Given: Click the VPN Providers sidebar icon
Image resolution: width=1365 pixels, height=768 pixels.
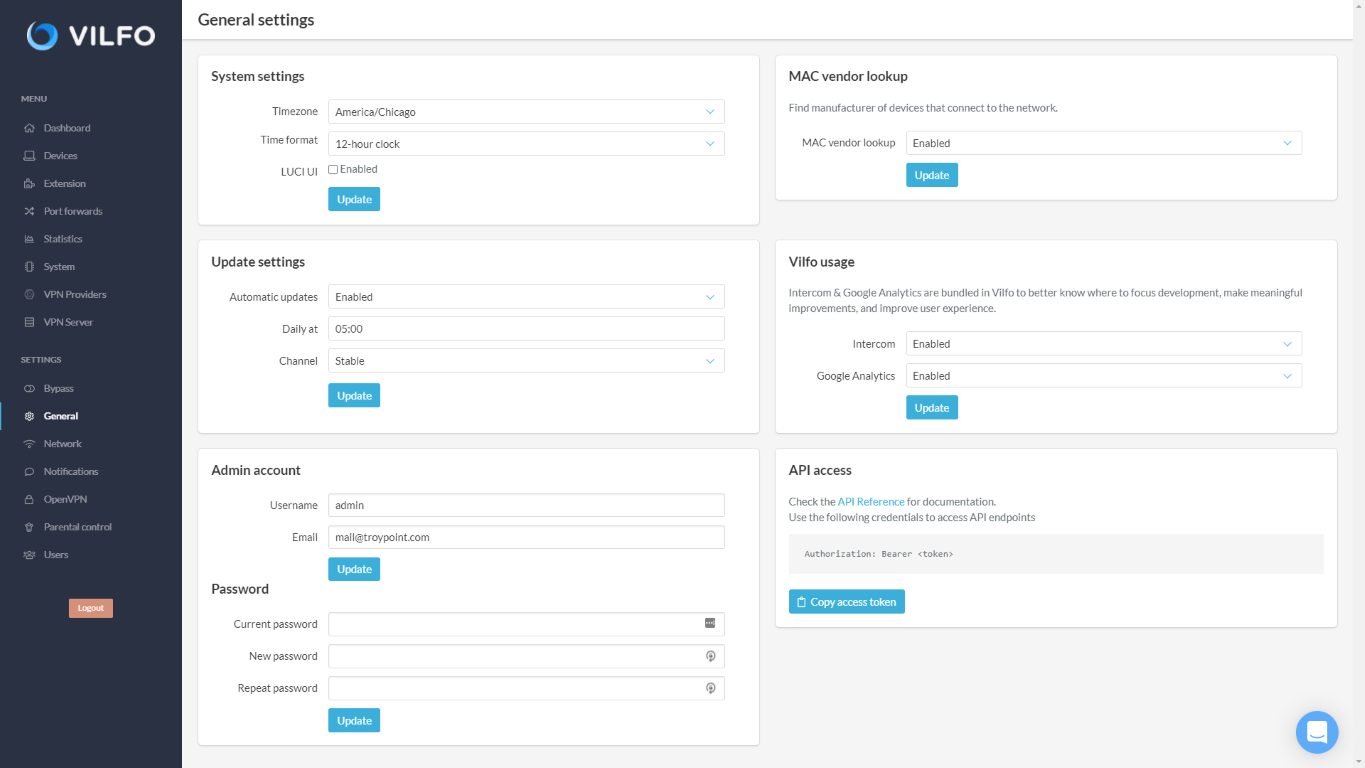Looking at the screenshot, I should point(29,295).
